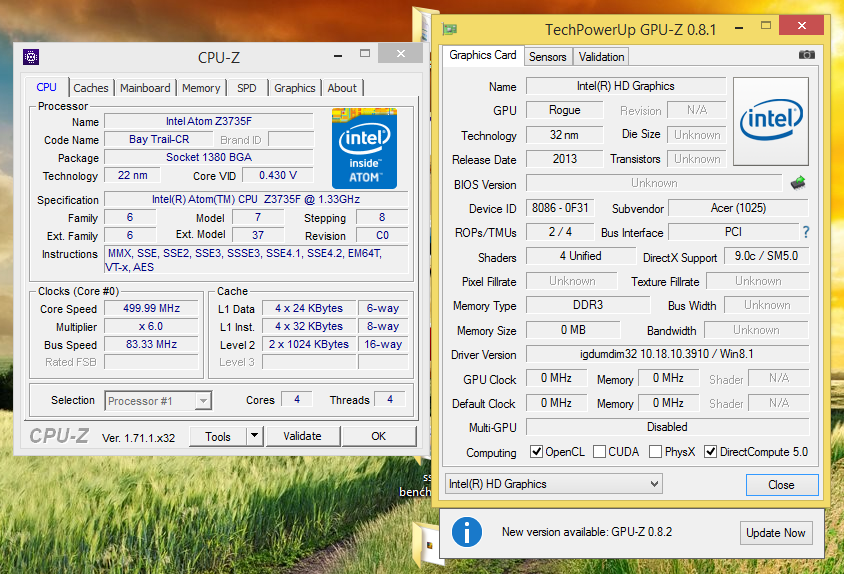Click the L1 Inst. value 4 x 32 KBytes
Image resolution: width=844 pixels, height=574 pixels.
pos(309,326)
